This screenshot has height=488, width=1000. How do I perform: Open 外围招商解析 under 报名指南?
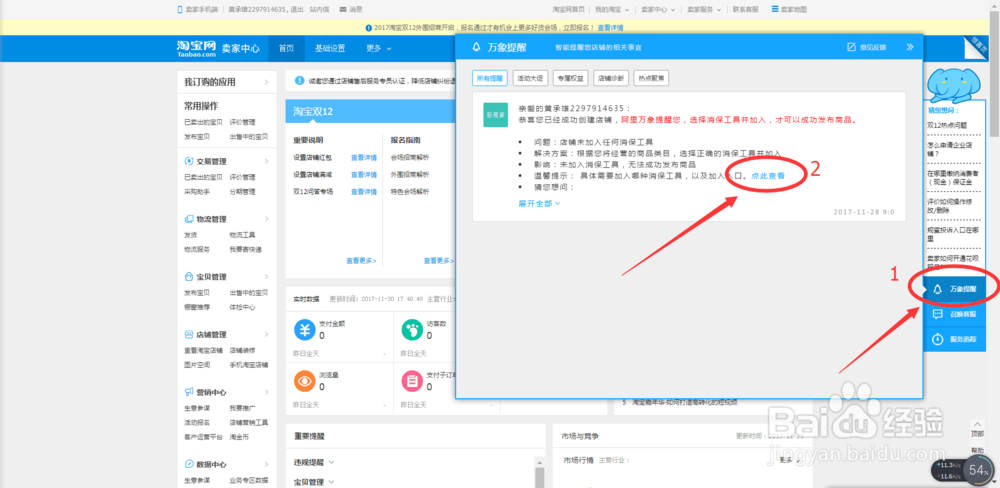pyautogui.click(x=409, y=175)
